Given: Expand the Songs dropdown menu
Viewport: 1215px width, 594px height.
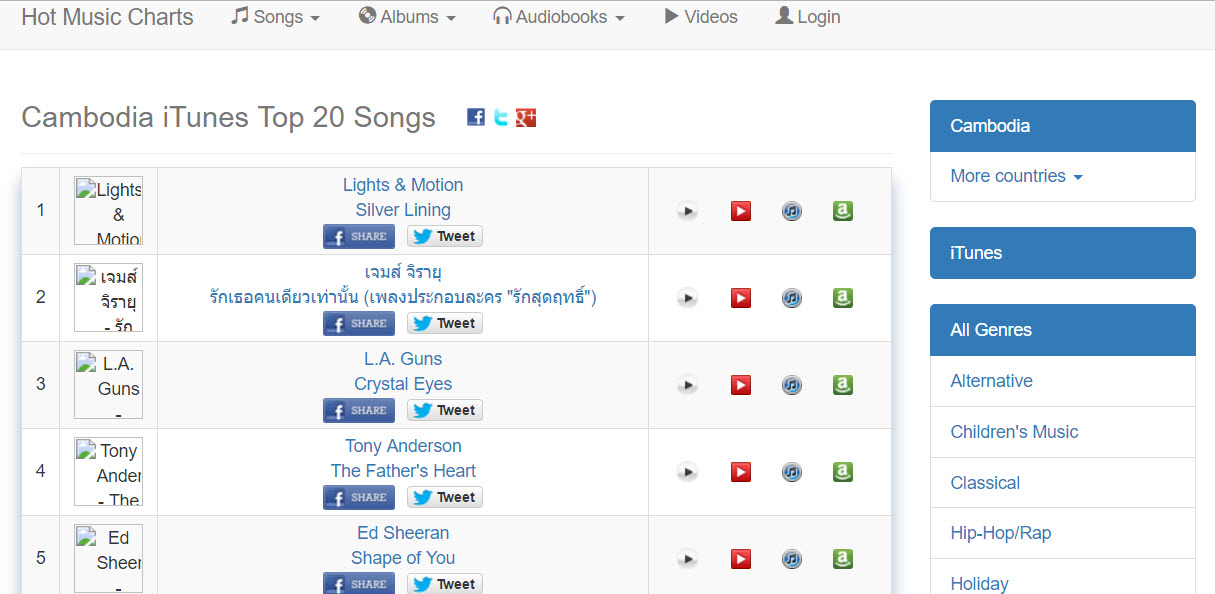Looking at the screenshot, I should pyautogui.click(x=275, y=17).
